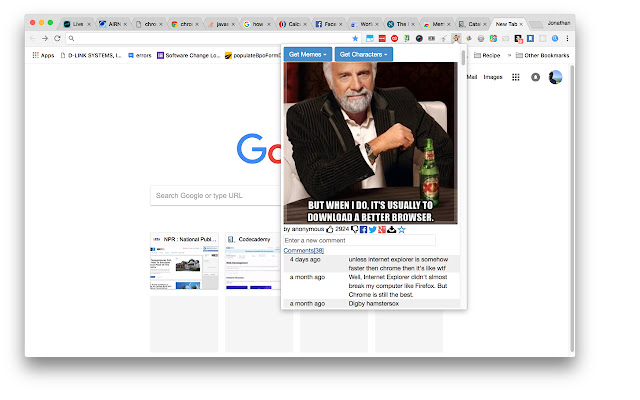Screen dimensions: 640x400
Task: Click the red circular extension icon
Action: tap(394, 38)
